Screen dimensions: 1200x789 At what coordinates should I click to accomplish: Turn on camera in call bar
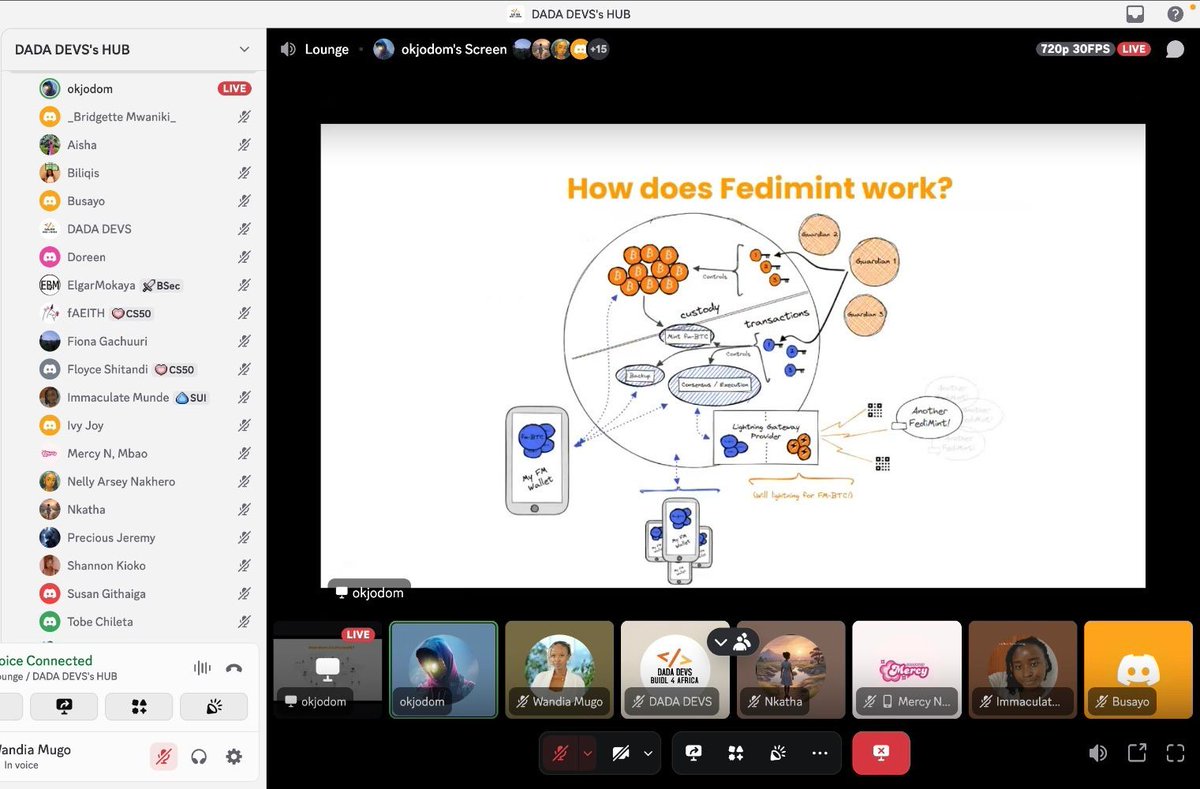click(621, 753)
